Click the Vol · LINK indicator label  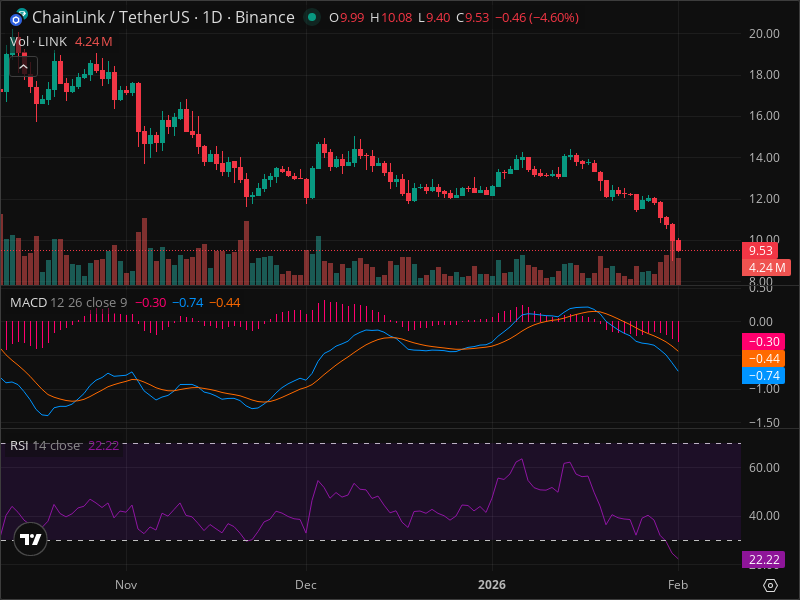point(38,42)
